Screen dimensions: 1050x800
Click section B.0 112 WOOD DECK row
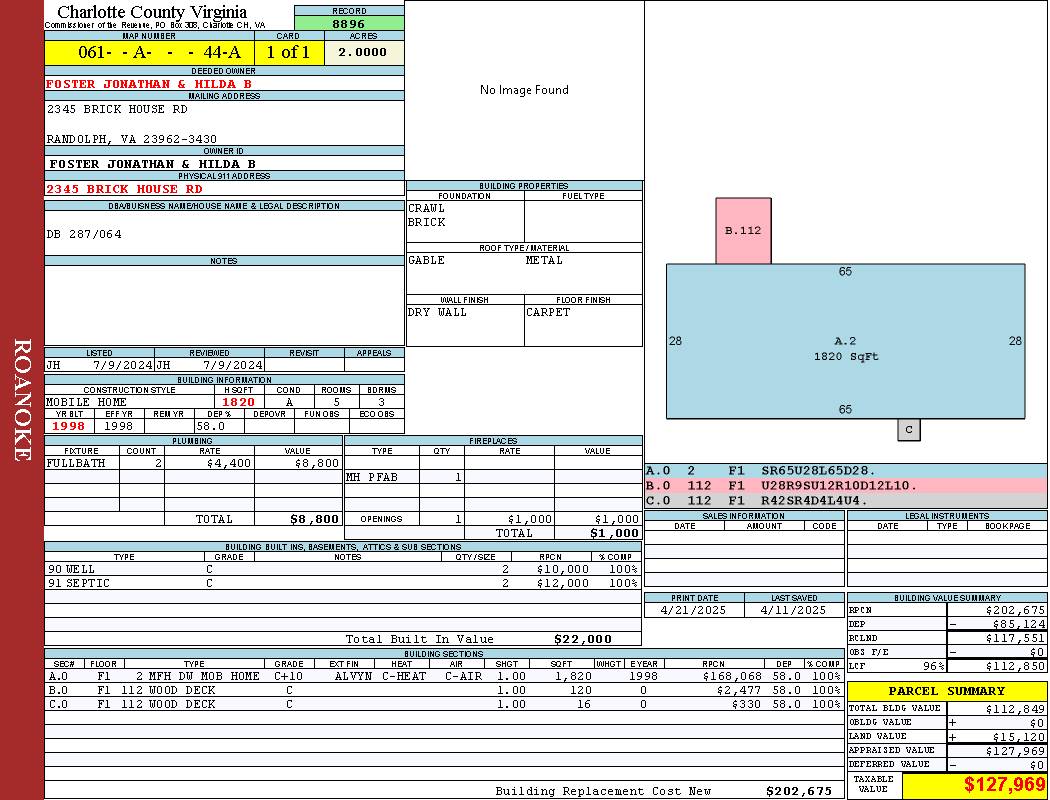tap(444, 690)
